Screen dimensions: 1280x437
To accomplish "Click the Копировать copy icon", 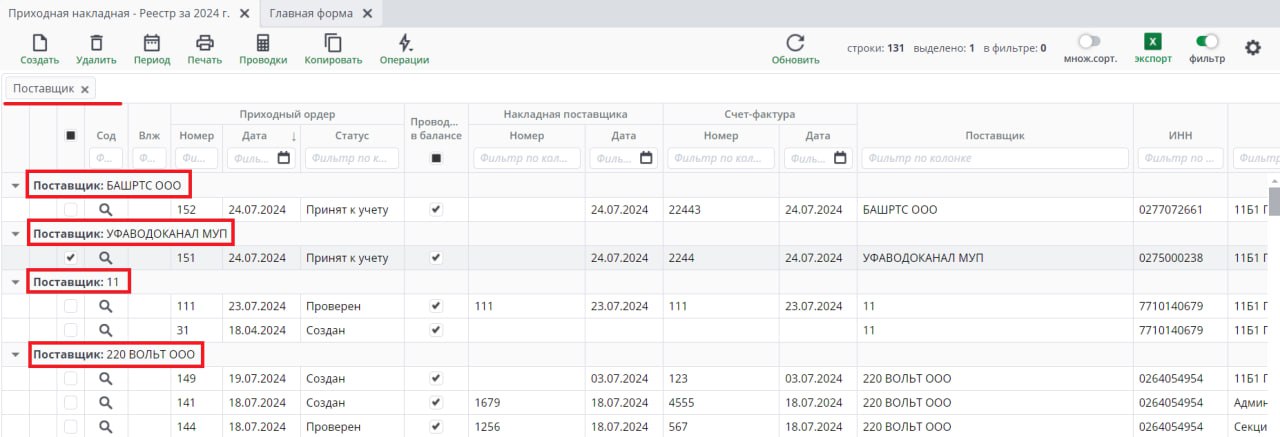I will (333, 43).
